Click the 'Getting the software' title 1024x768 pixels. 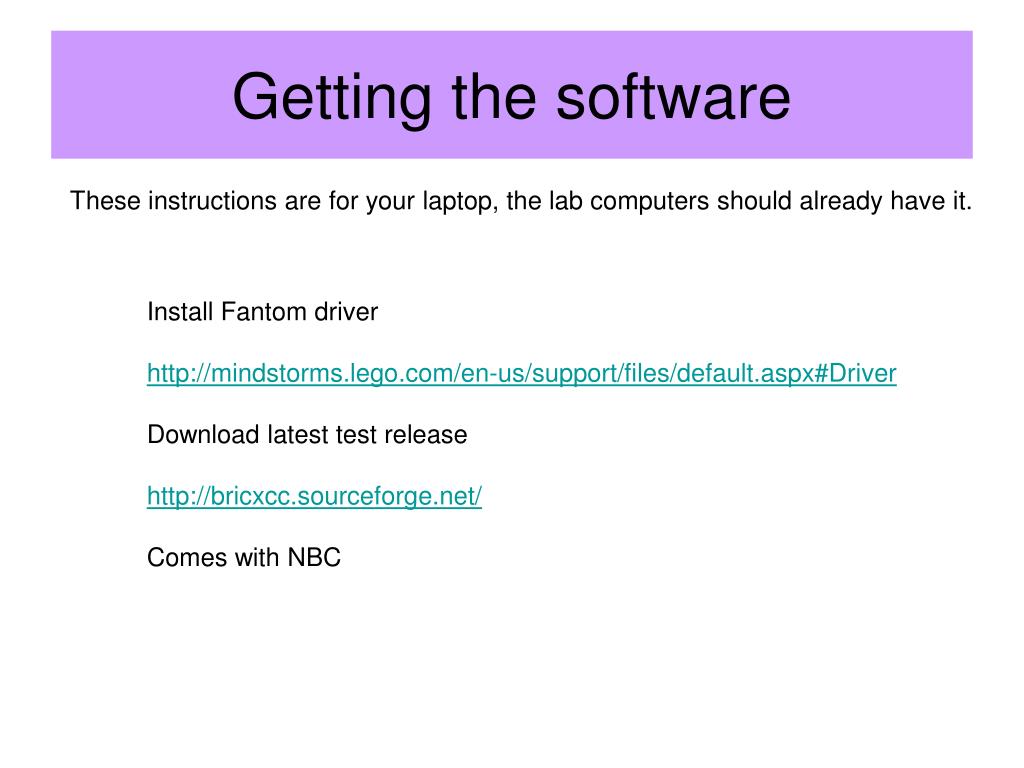tap(511, 97)
